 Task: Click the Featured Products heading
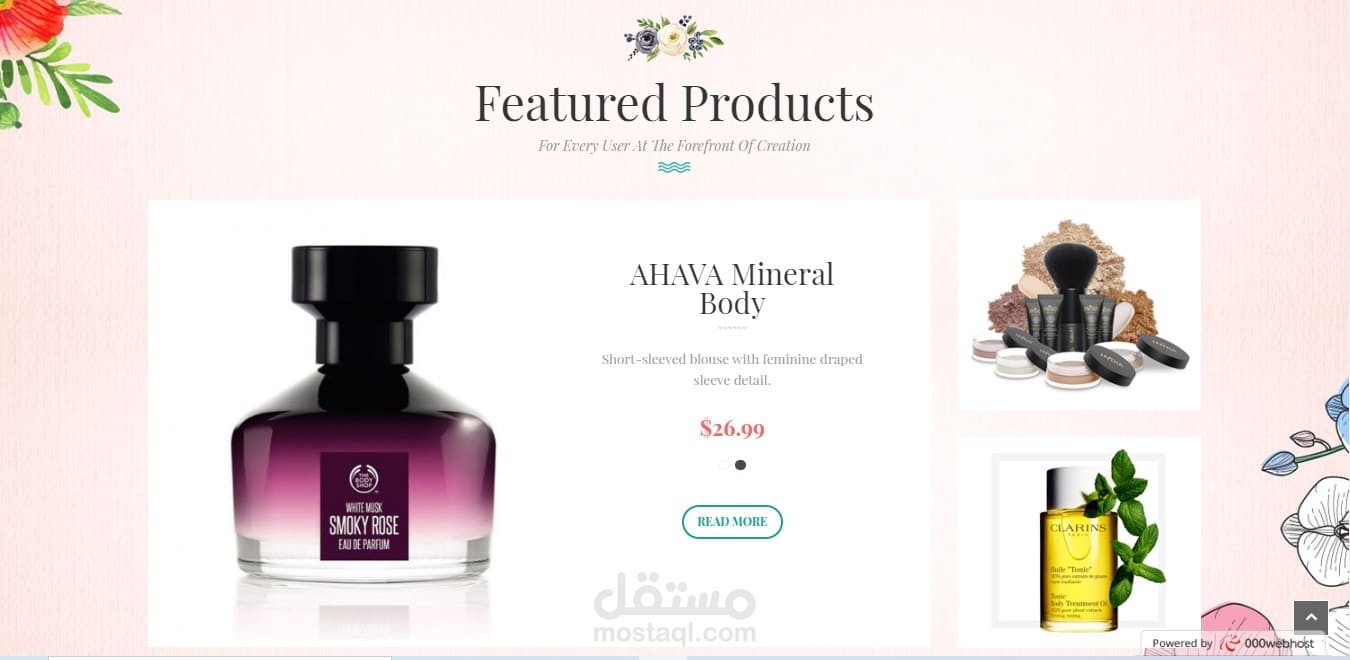[x=674, y=103]
